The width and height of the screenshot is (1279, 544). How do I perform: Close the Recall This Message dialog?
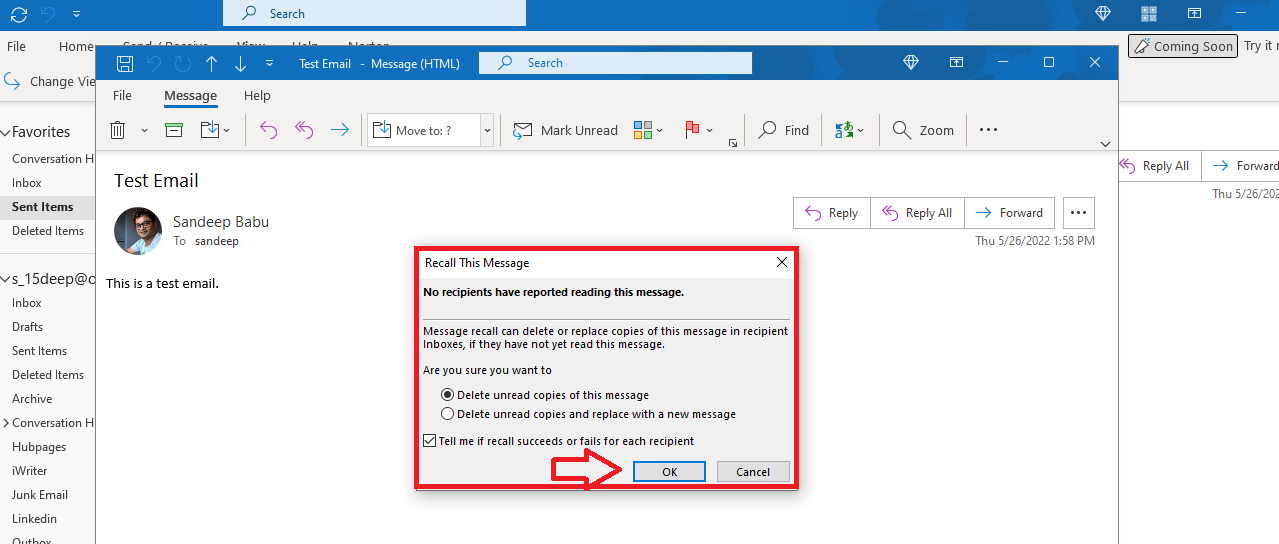pos(781,263)
